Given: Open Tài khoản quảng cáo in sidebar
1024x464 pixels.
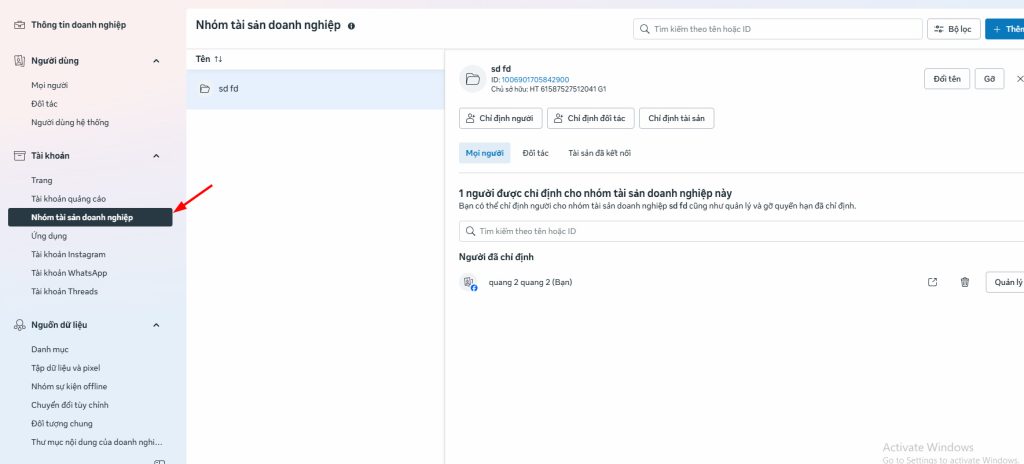Looking at the screenshot, I should 68,199.
